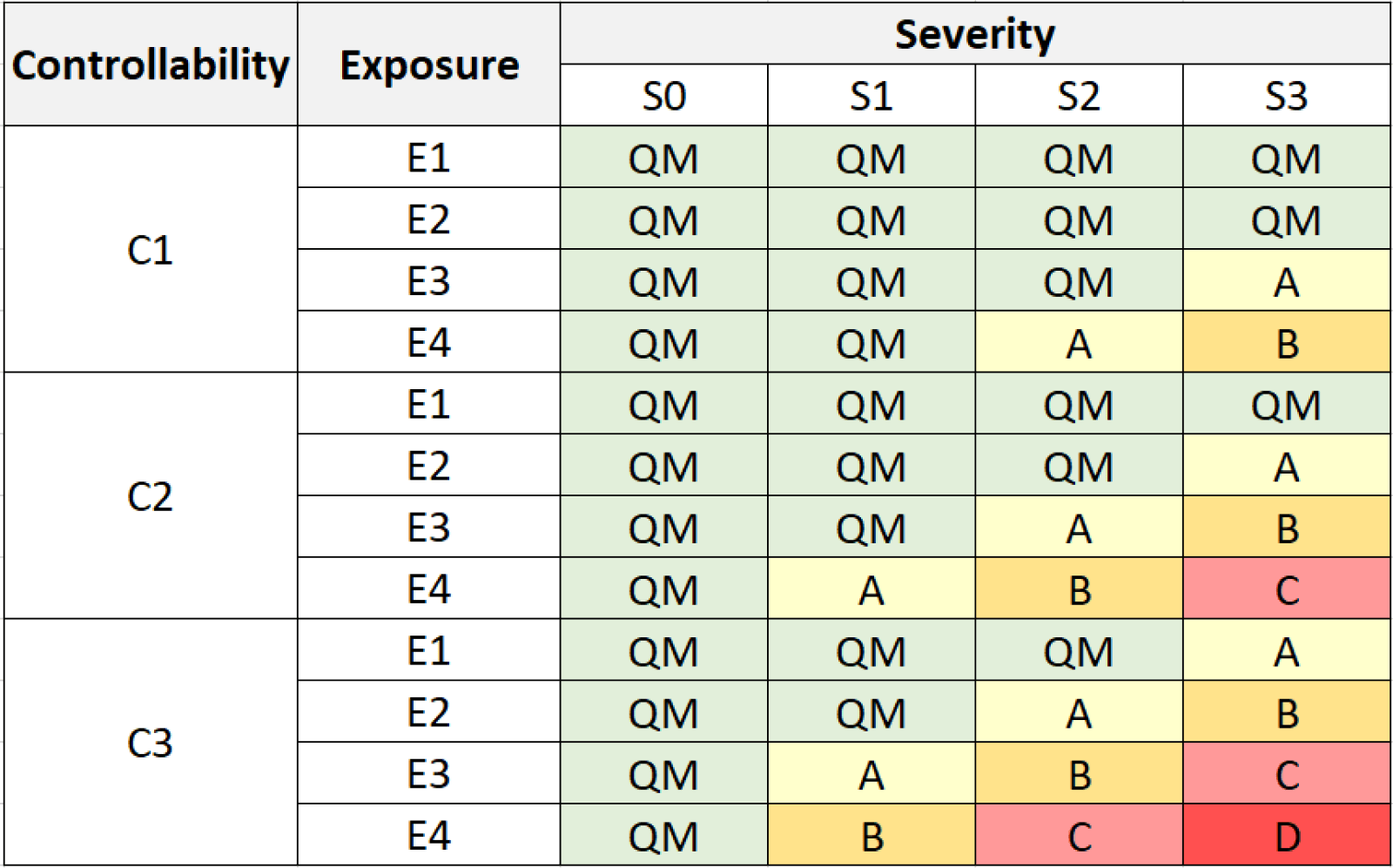Click the S2 severity column header
The width and height of the screenshot is (1393, 868).
(x=1078, y=96)
